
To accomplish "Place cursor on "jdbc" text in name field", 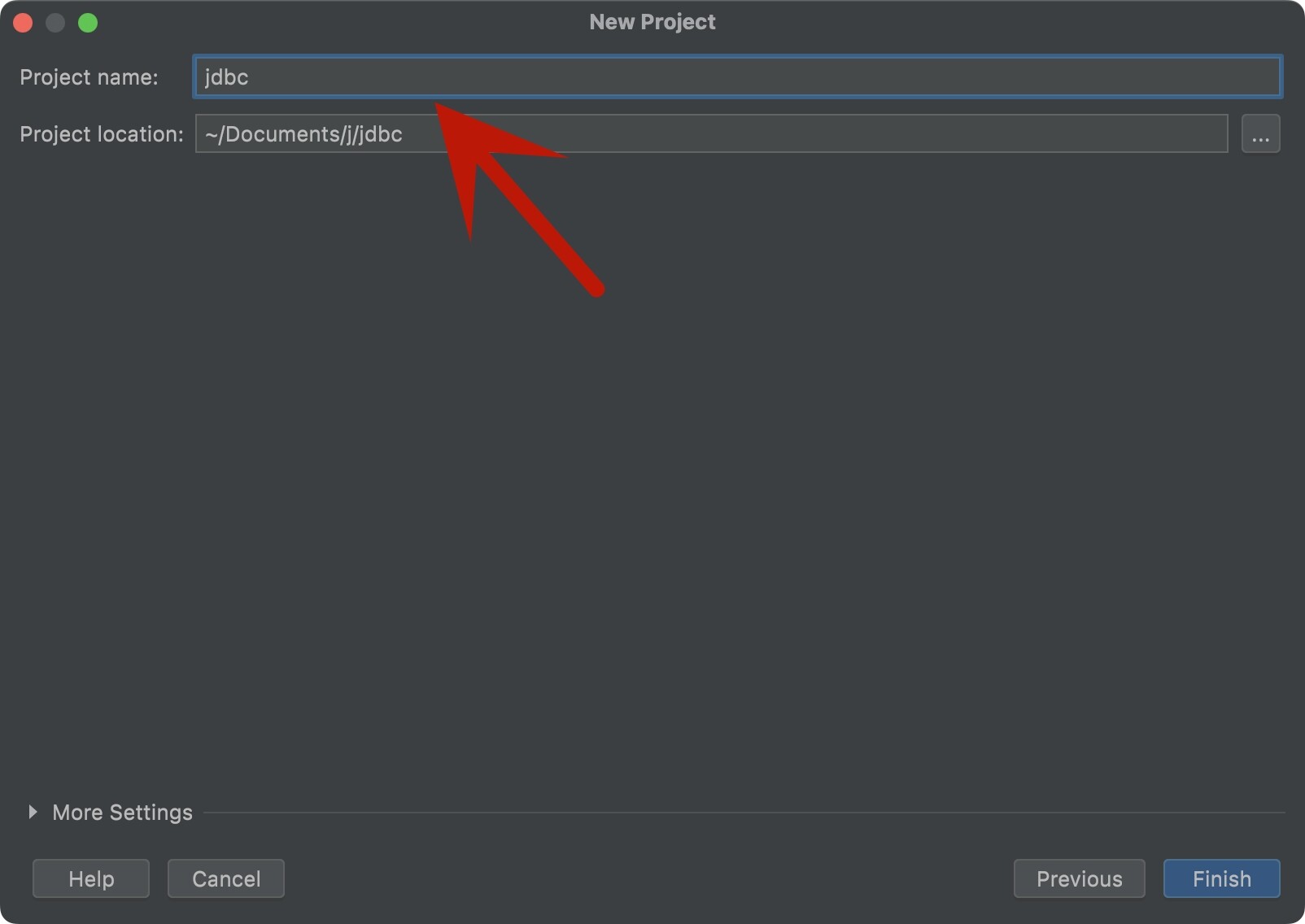I will pos(226,77).
